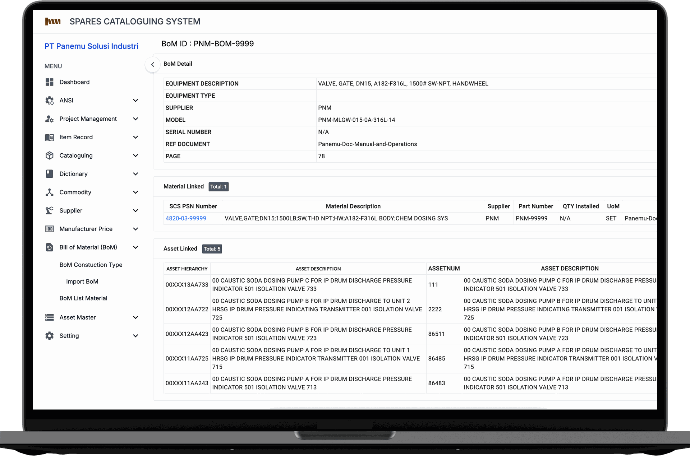
Task: Open the BoM List Material page
Action: [84, 298]
